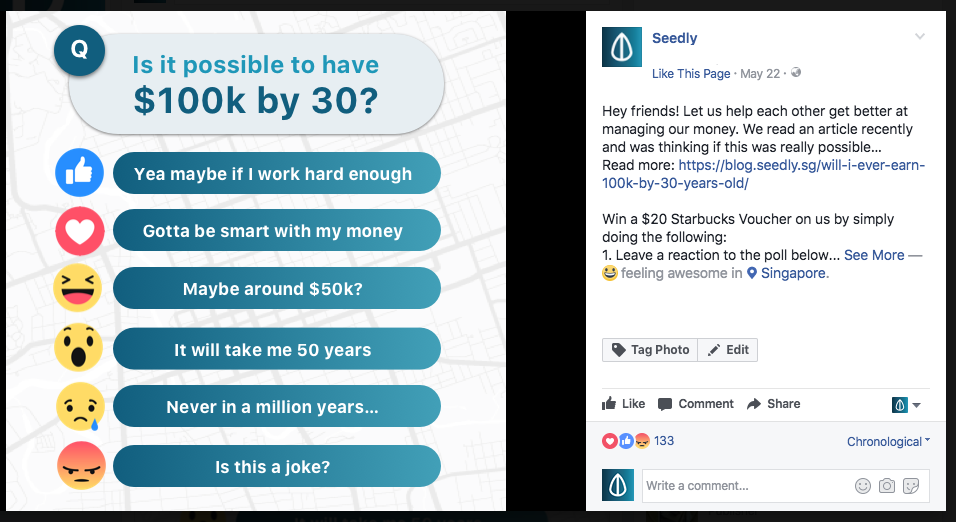Screen dimensions: 956x522
Task: Open the sticker picker in the comment box
Action: (x=911, y=486)
